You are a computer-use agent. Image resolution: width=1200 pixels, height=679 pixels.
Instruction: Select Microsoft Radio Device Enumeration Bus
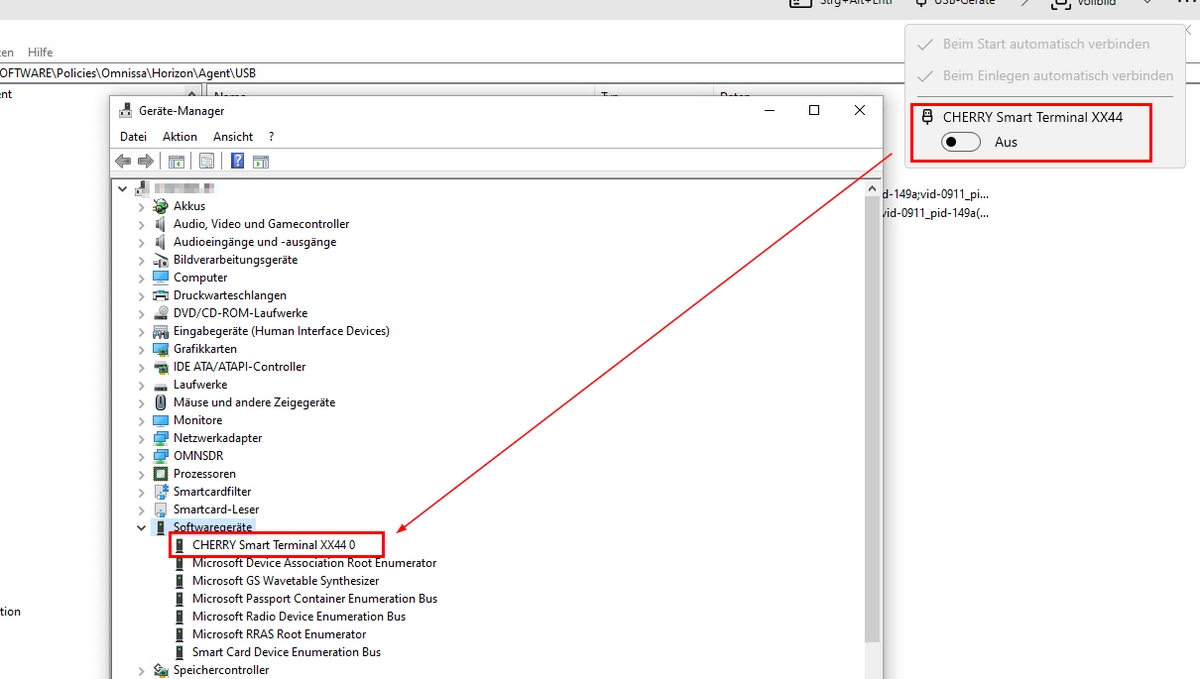[x=299, y=617]
